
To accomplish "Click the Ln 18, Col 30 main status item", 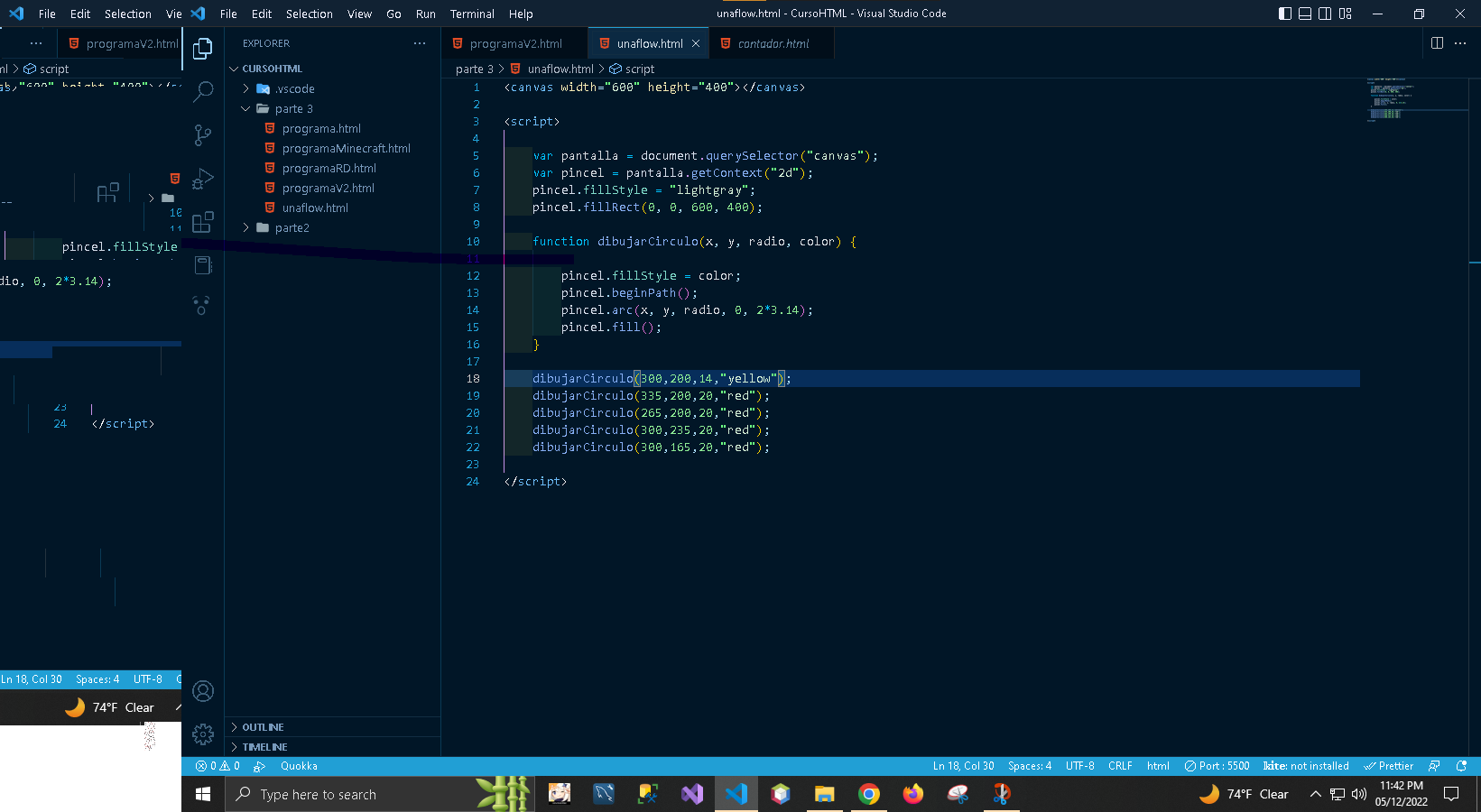I will coord(963,766).
